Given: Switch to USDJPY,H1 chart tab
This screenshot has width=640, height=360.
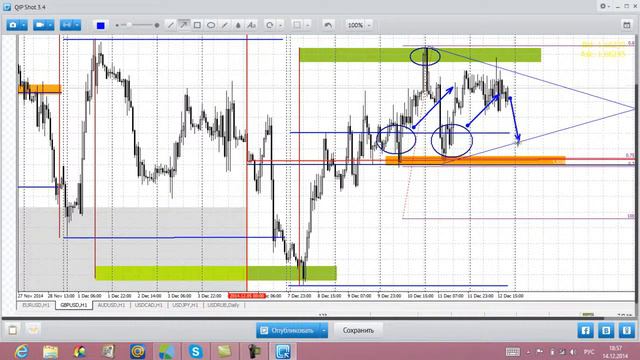Looking at the screenshot, I should [185, 305].
